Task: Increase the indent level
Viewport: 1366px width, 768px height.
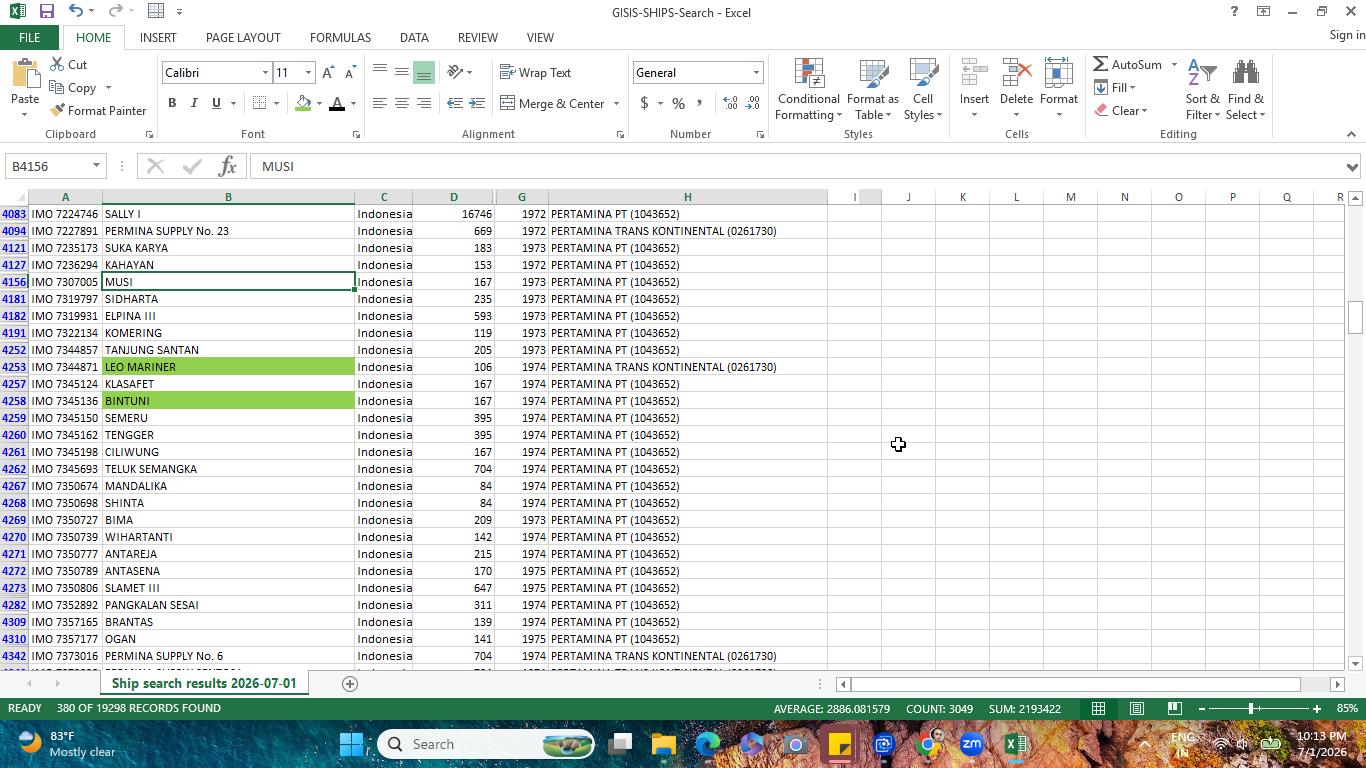Action: 477,103
